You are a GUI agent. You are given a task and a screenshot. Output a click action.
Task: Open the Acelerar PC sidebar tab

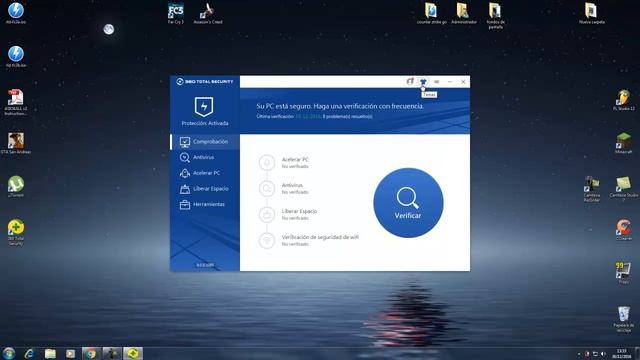(x=205, y=173)
